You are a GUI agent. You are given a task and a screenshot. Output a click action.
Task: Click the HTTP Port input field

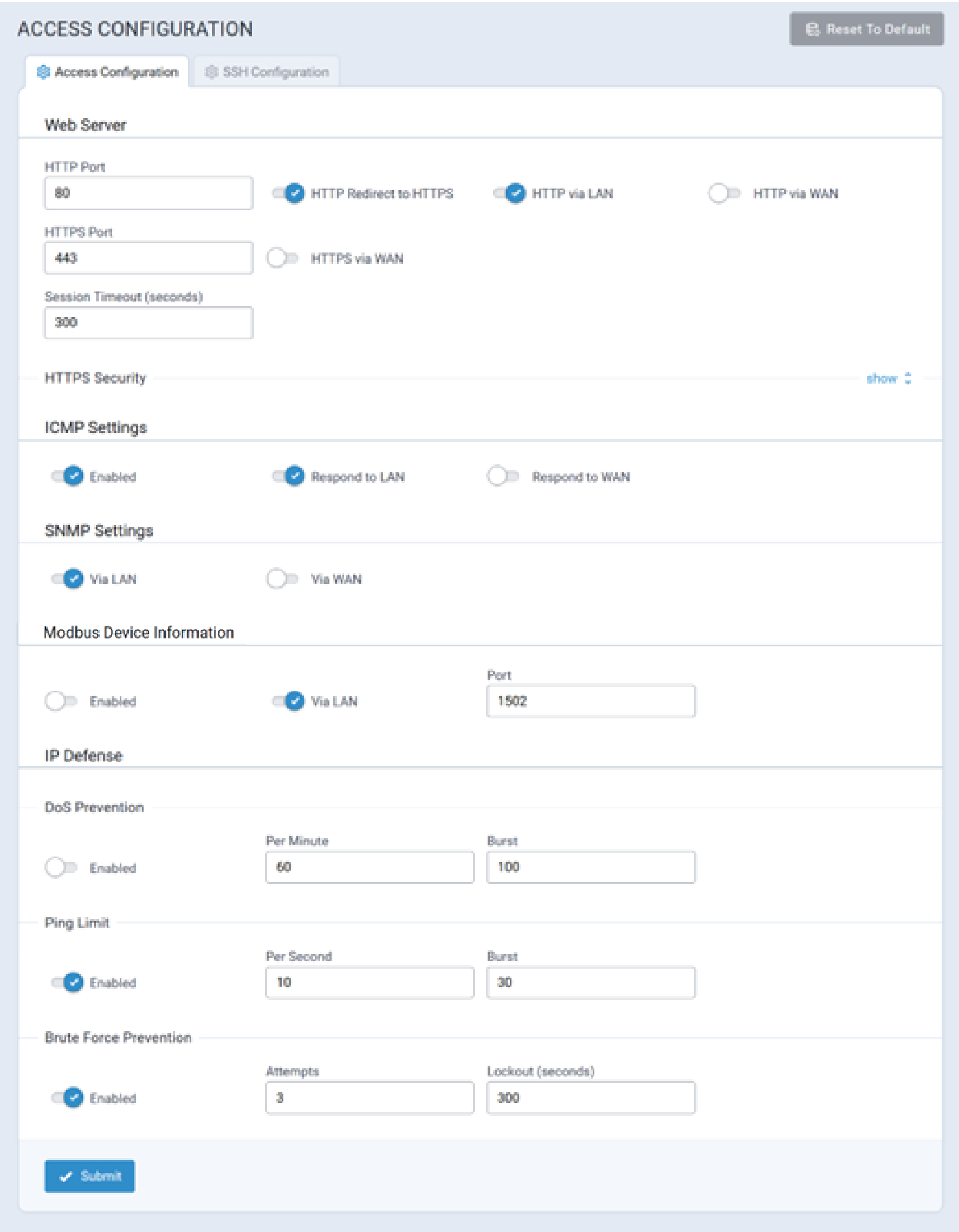pos(148,193)
